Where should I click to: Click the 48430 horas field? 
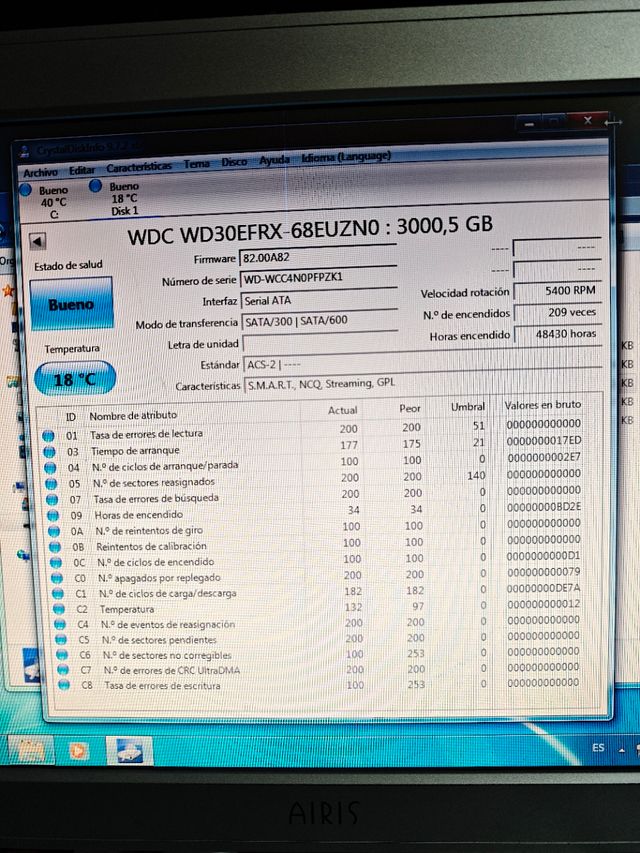pyautogui.click(x=557, y=333)
